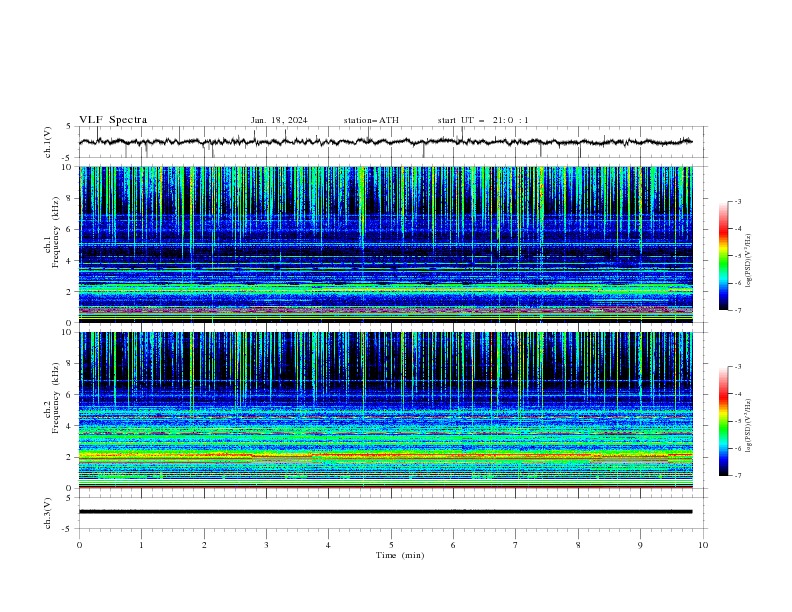Click the "-3" label on ch.1 color bar
Screen dimensions: 792x612
737,201
